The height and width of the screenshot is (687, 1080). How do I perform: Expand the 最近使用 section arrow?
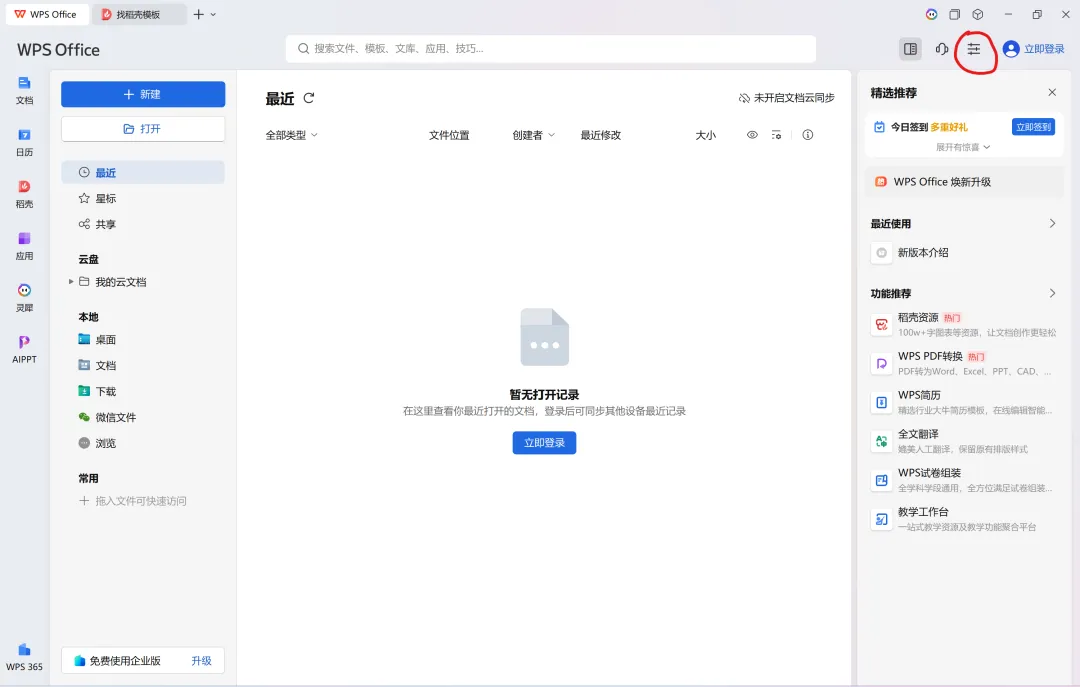point(1052,223)
